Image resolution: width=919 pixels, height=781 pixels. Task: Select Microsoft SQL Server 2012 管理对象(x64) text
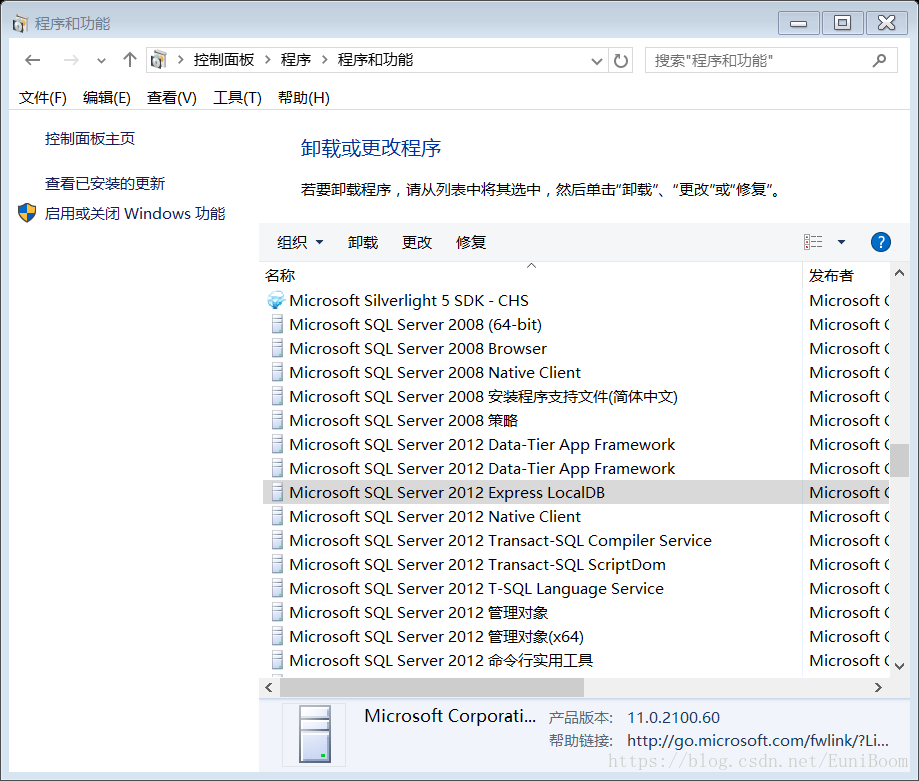pos(437,637)
